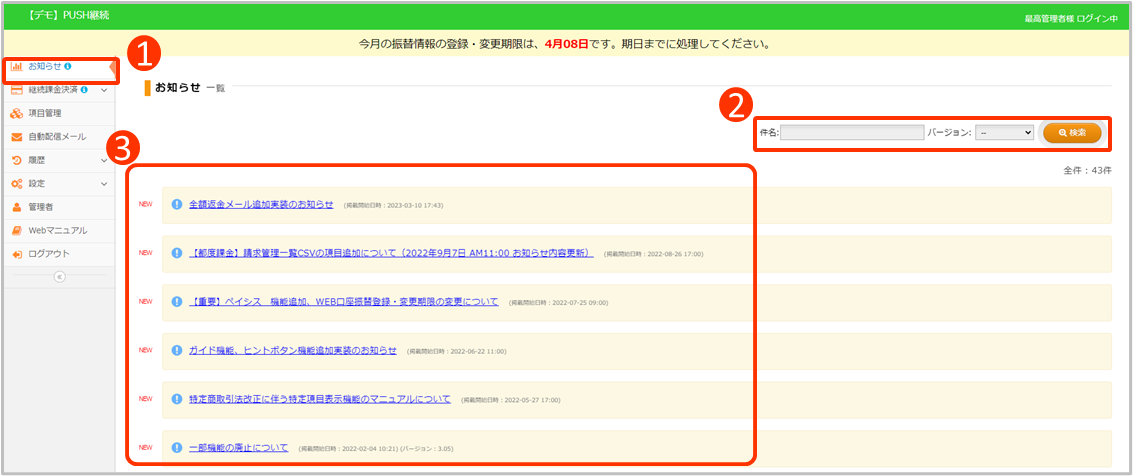Expand the 設定 submenu chevron
1133x476 pixels.
(x=105, y=184)
